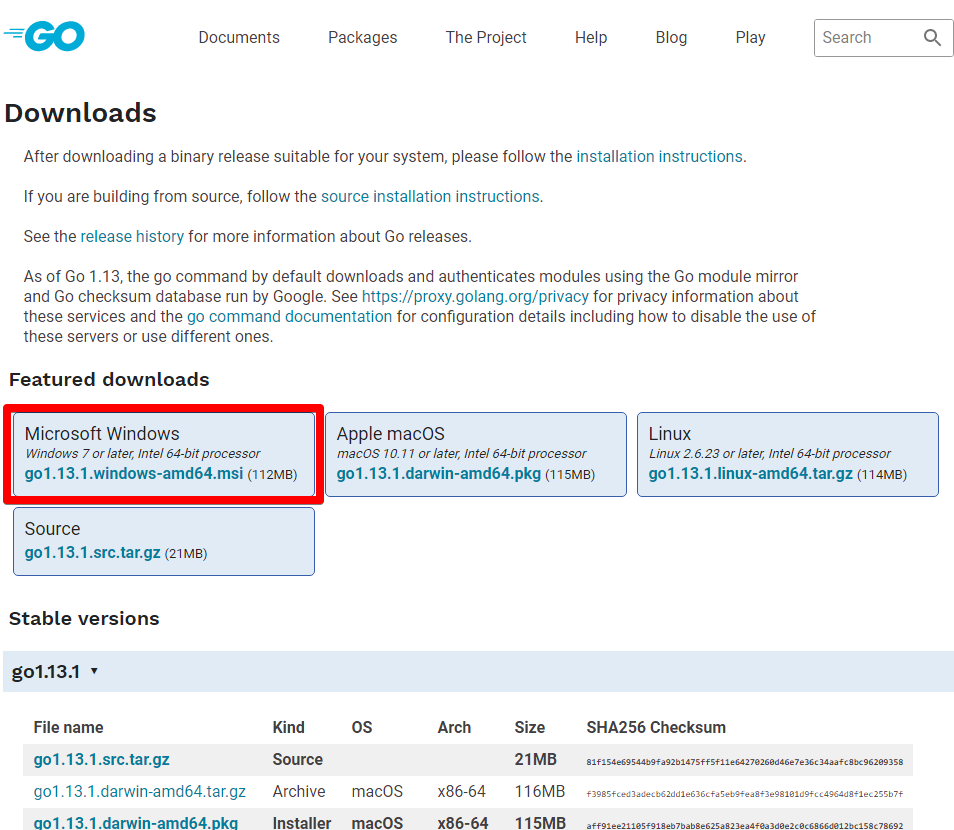Click the Size column header
Screen dimensions: 954x830
coord(529,727)
